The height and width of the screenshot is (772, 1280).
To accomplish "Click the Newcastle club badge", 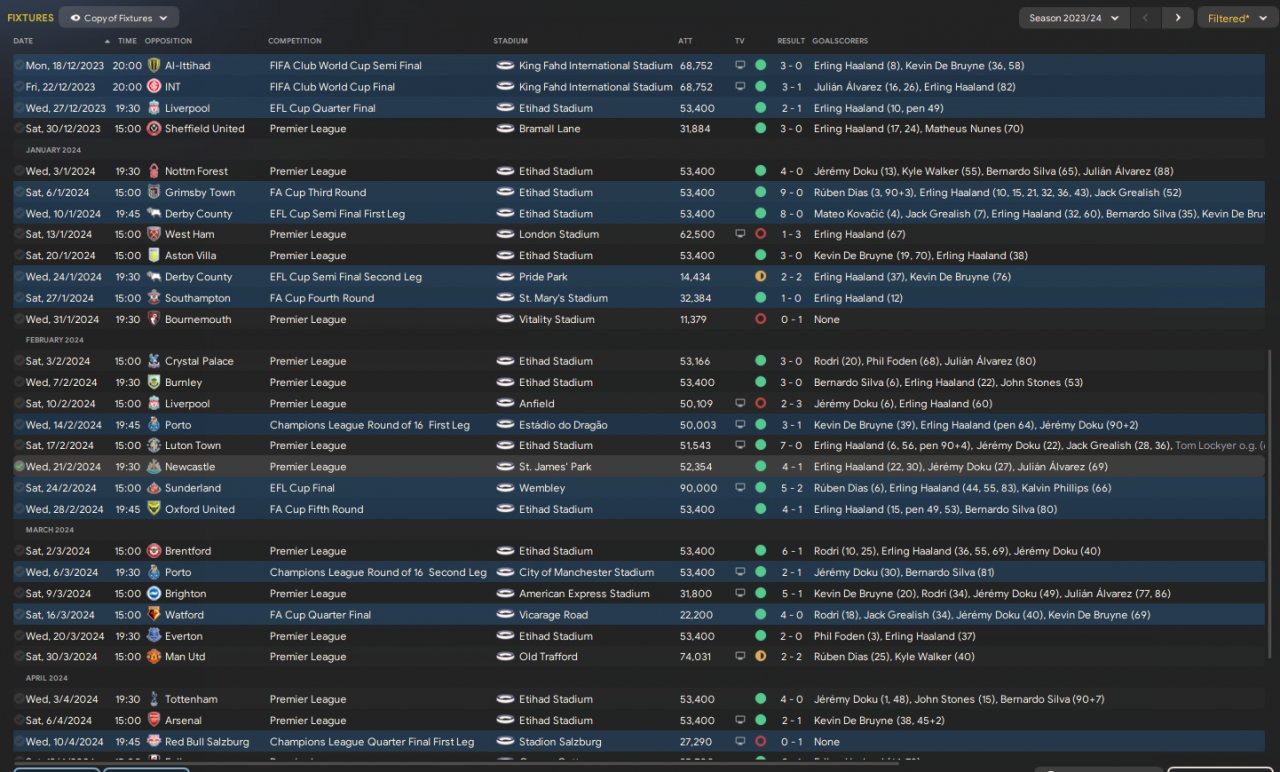I will (154, 467).
